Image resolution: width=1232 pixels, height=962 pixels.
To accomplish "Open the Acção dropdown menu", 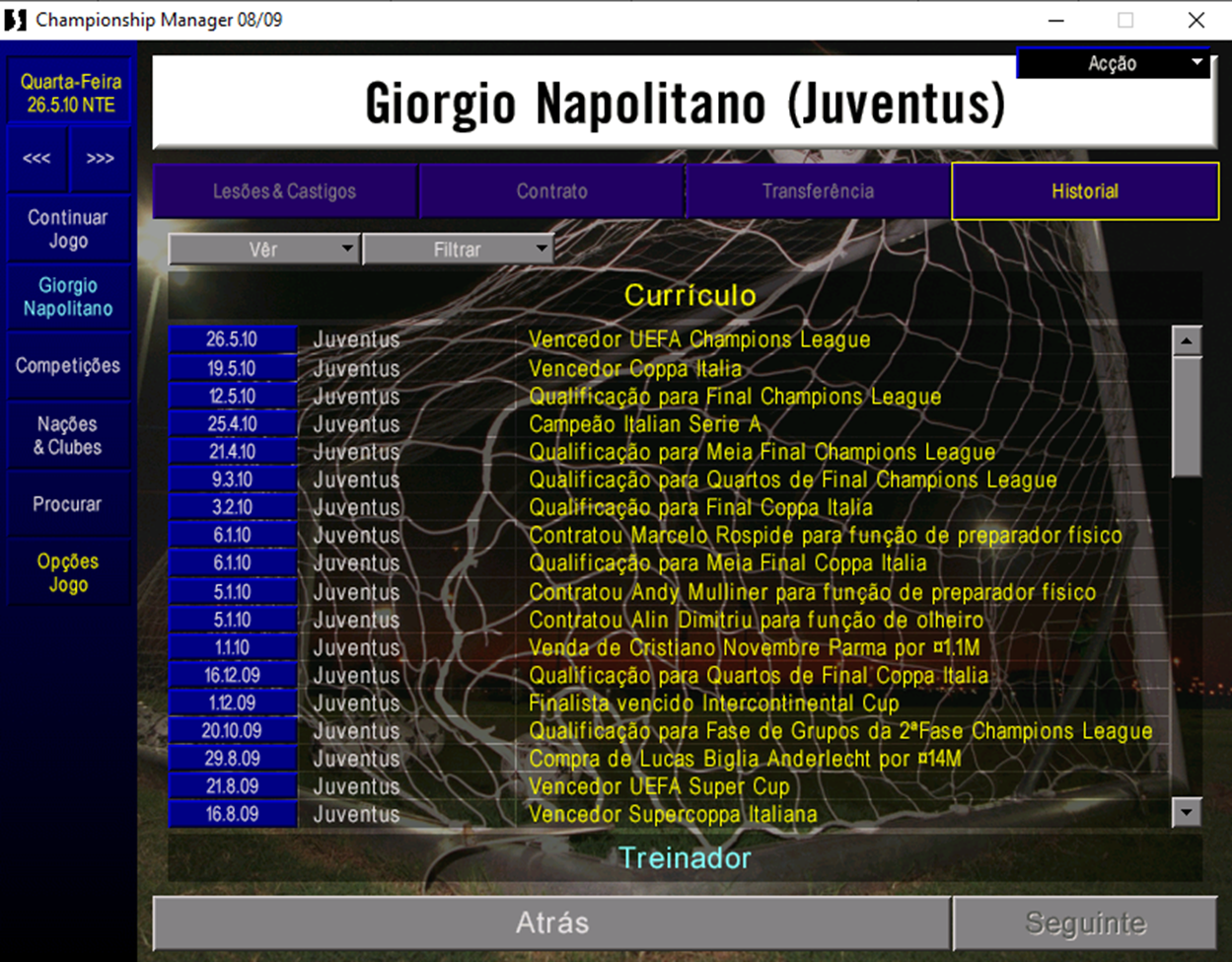I will 1113,63.
